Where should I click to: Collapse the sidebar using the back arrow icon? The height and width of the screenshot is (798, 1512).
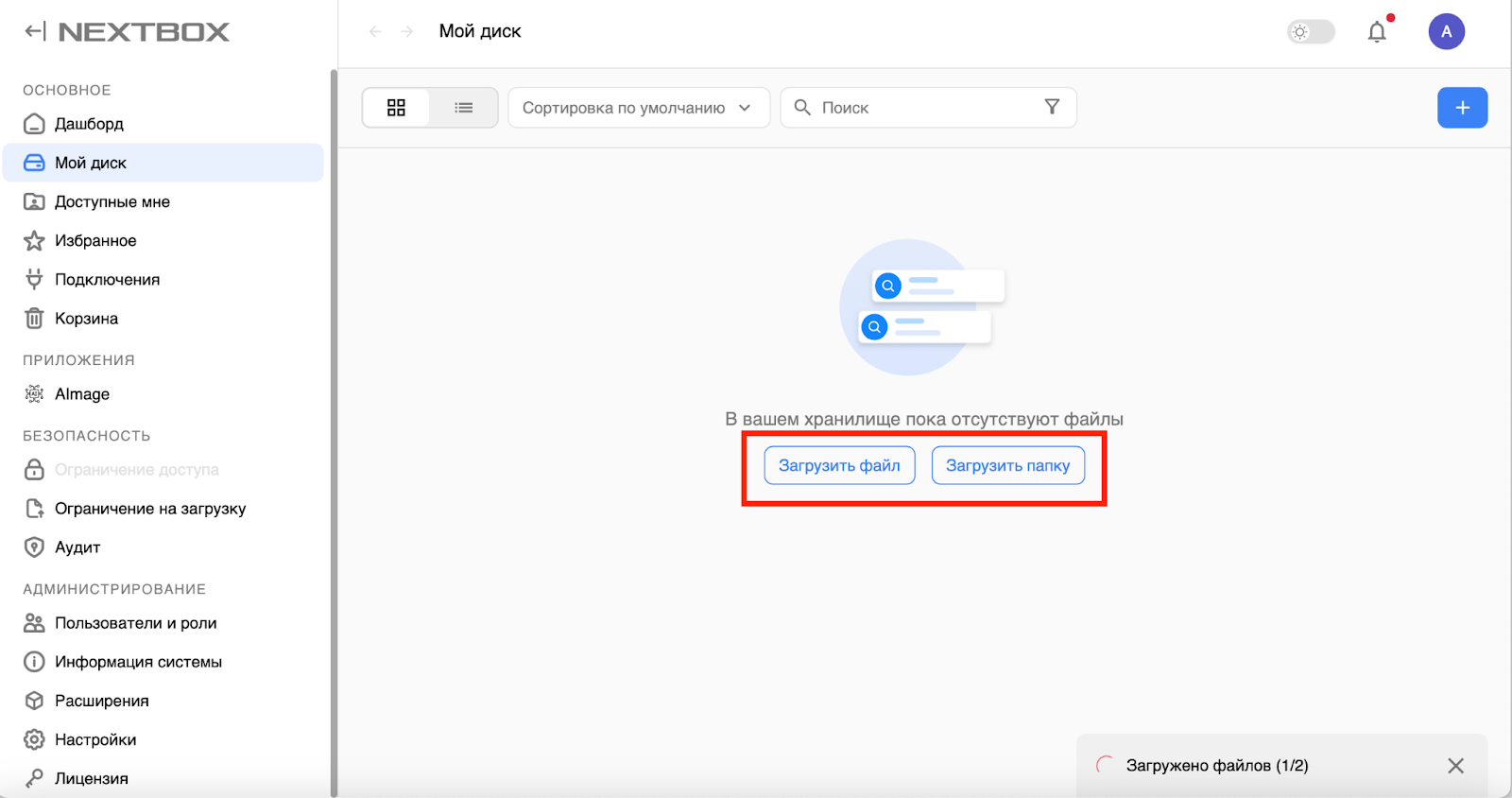tap(35, 31)
